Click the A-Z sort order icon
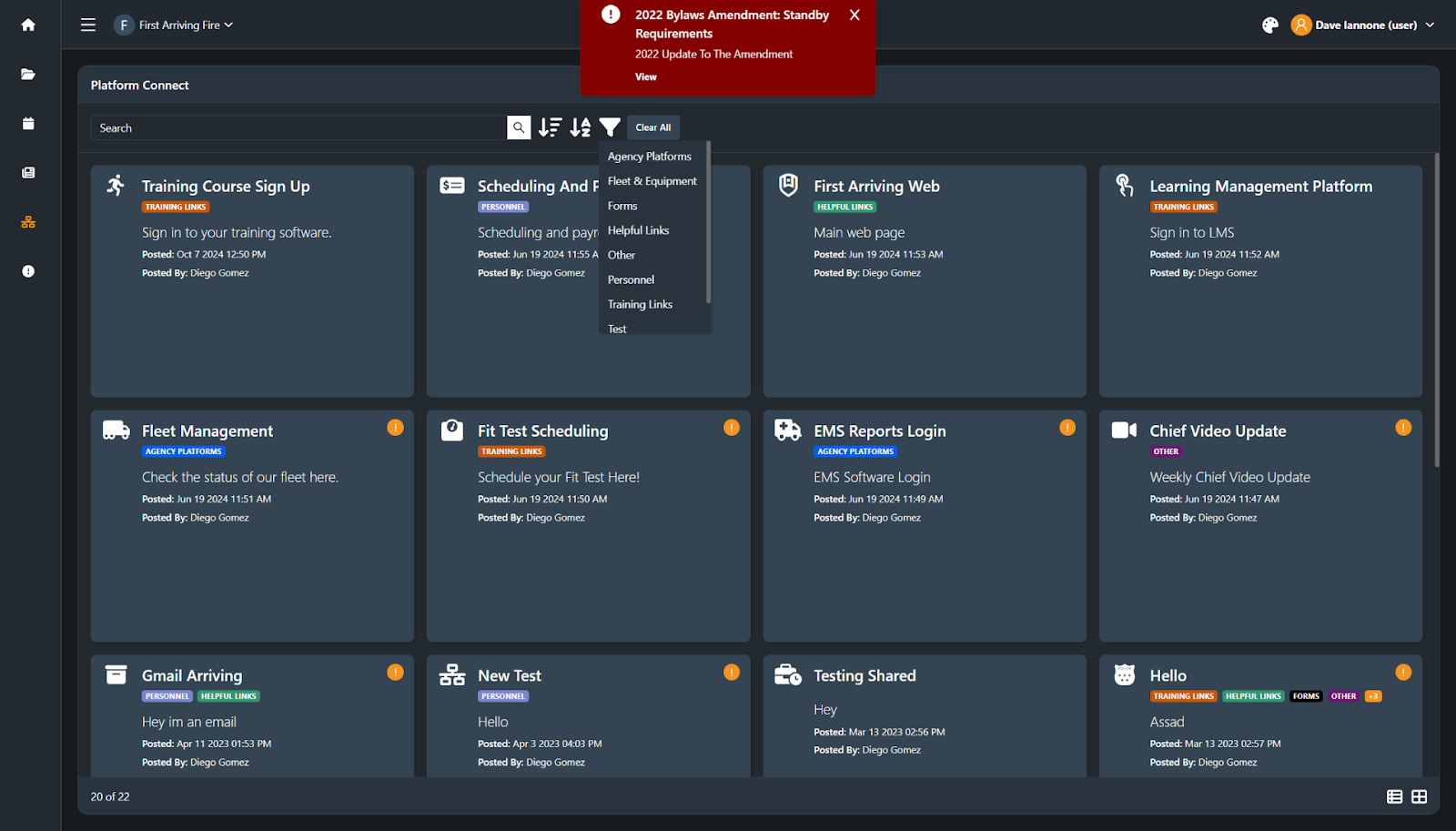This screenshot has height=831, width=1456. (x=581, y=127)
